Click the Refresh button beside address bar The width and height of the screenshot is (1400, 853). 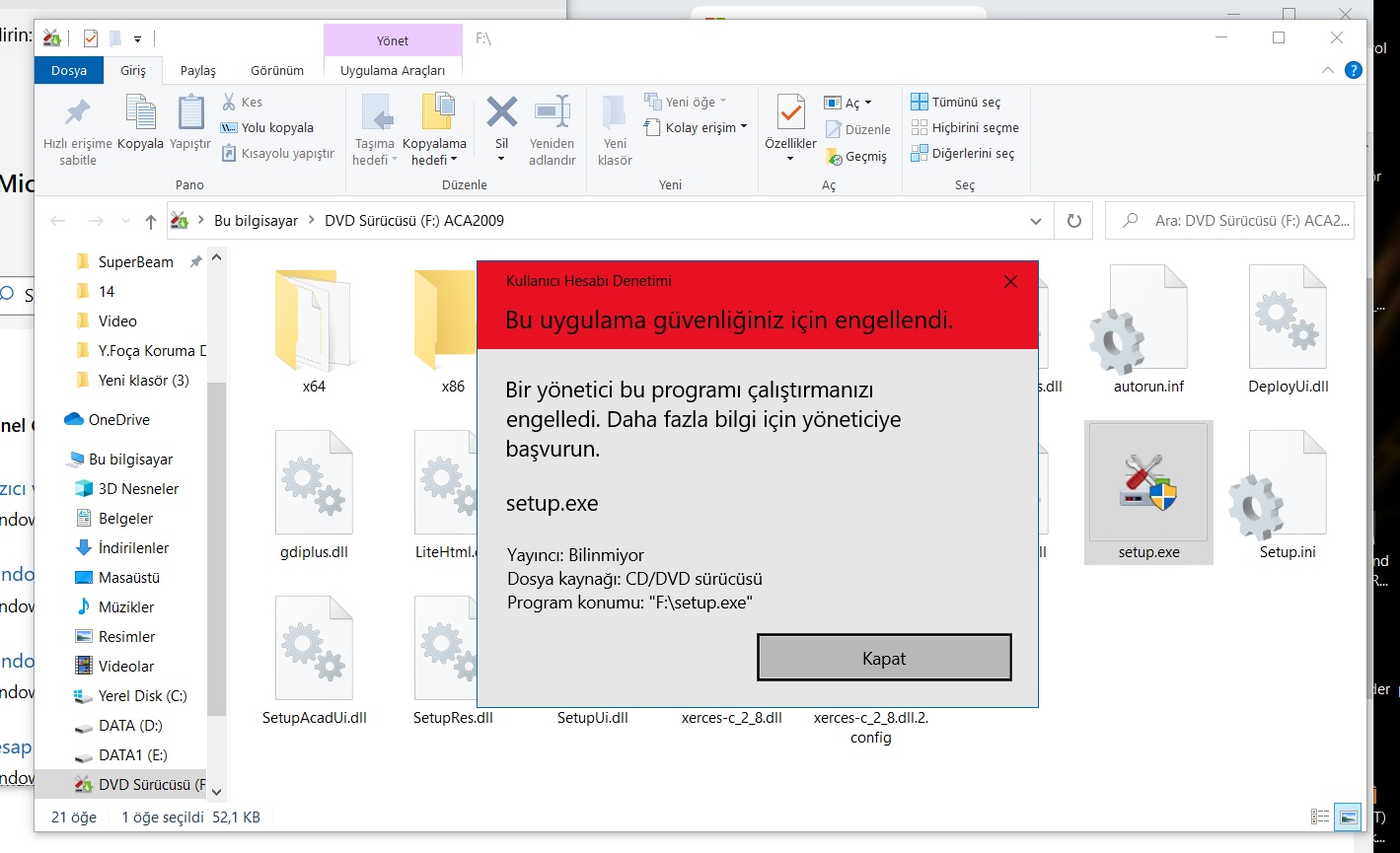[x=1074, y=221]
